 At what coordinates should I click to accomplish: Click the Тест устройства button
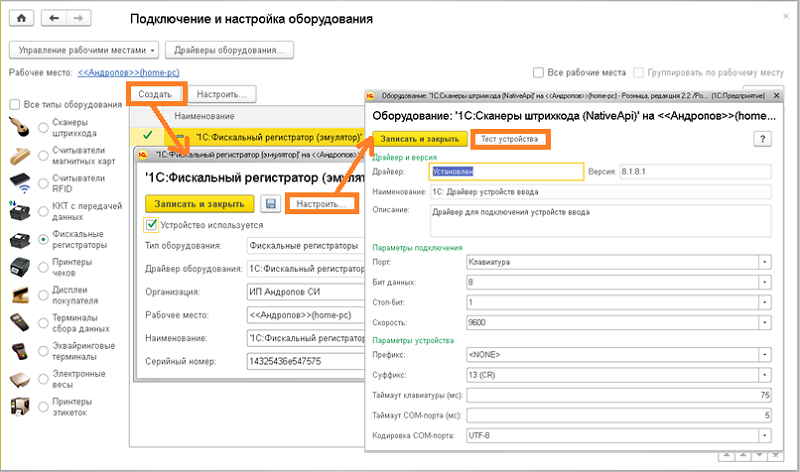point(510,139)
